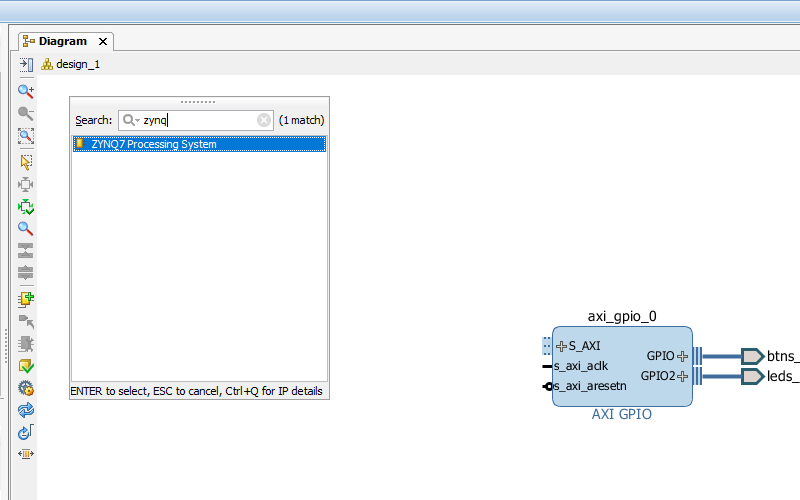The image size is (800, 500).
Task: Click the Optimize Routing icon
Action: pos(26,432)
